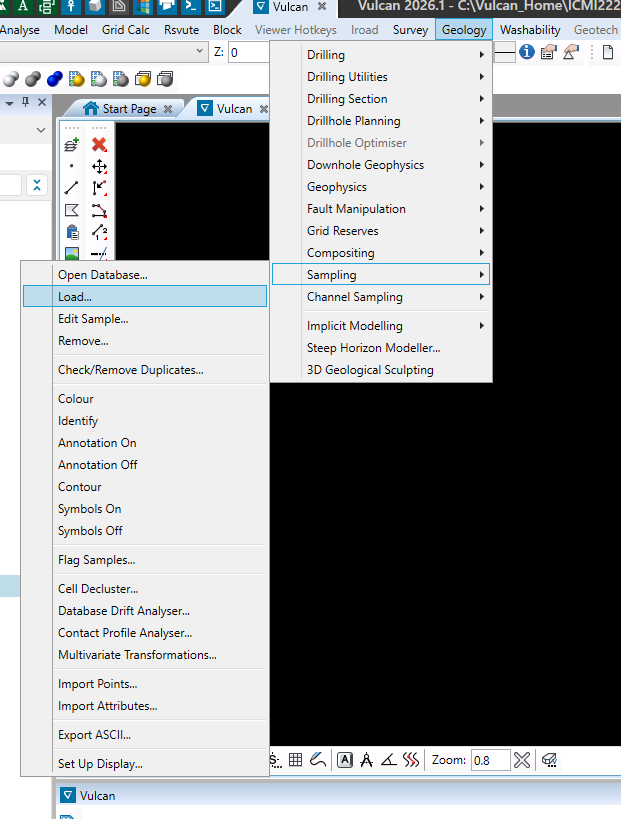
Task: Click the white cube icon in top toolbar
Action: [x=95, y=6]
